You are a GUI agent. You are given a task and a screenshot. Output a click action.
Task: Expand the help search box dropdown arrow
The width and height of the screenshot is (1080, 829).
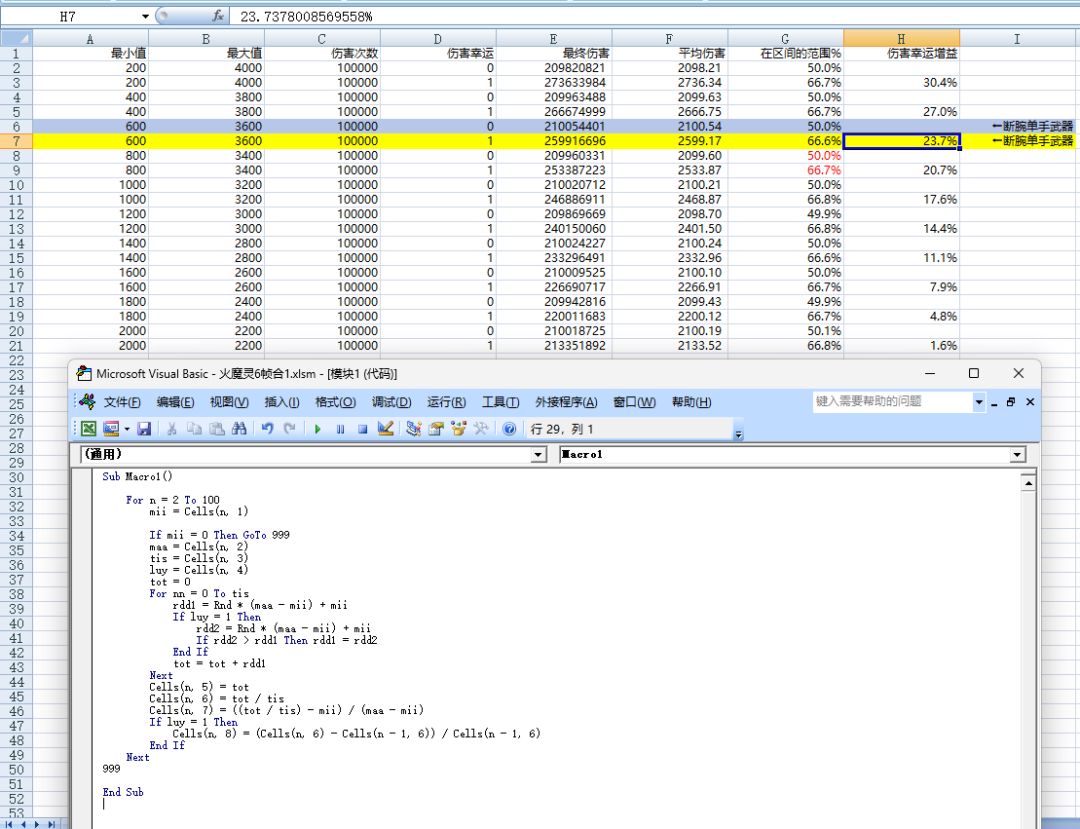point(979,402)
